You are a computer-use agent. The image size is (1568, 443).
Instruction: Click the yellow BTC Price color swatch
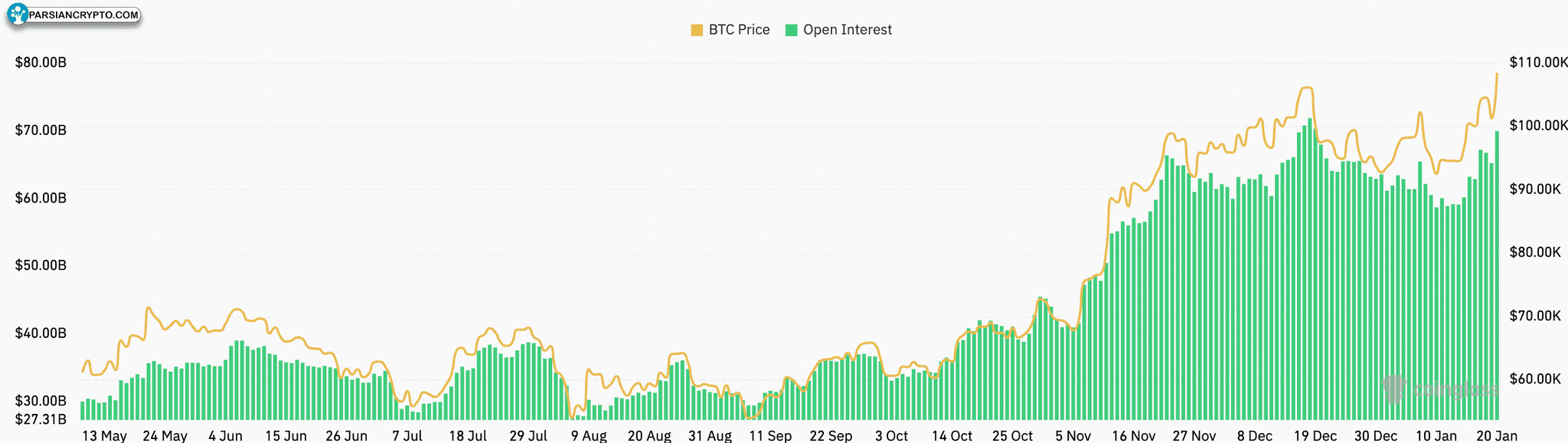697,30
